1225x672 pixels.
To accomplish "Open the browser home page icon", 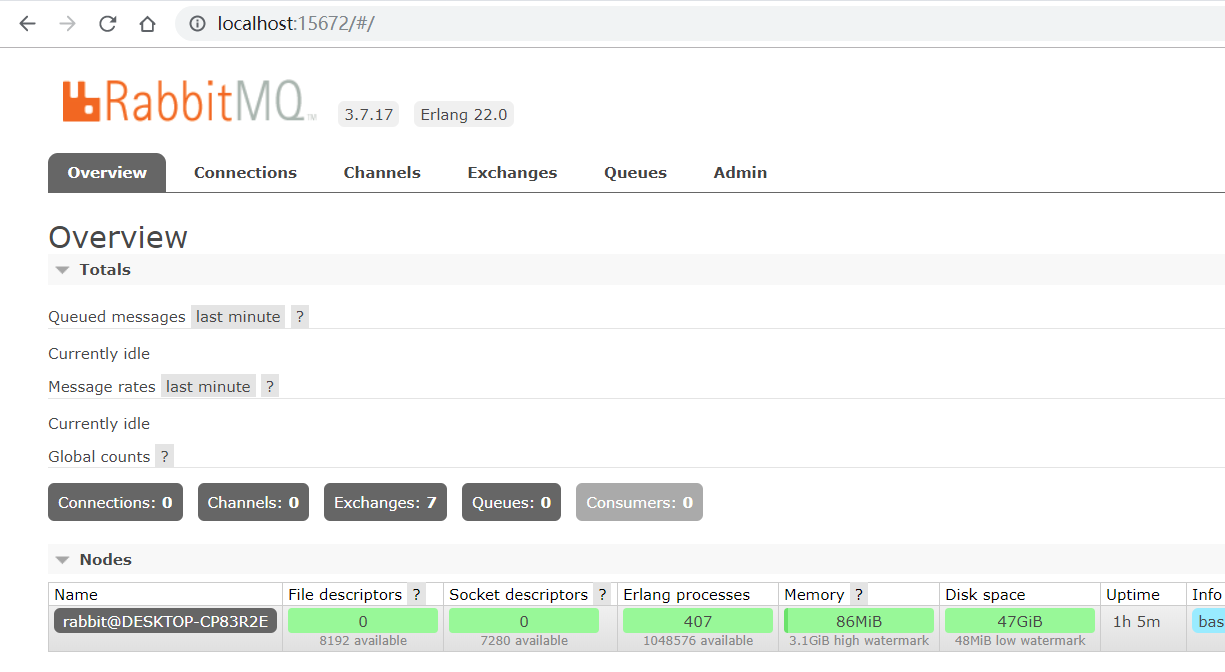I will click(147, 23).
